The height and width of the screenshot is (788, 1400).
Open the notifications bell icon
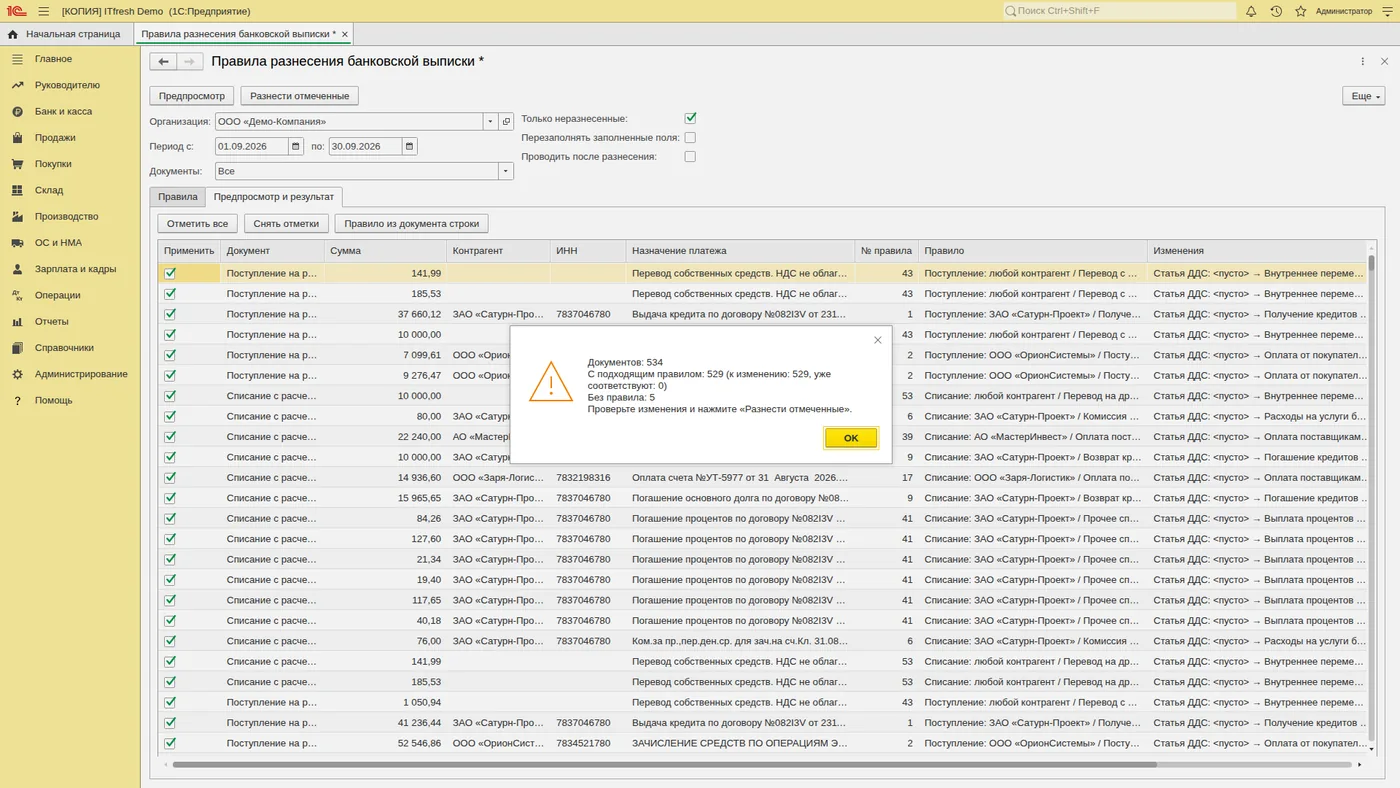[1251, 11]
